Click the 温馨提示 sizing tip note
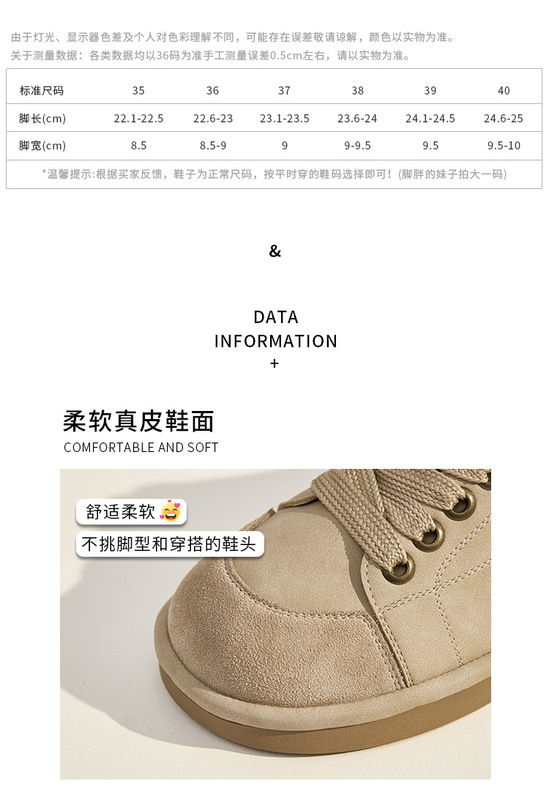The width and height of the screenshot is (549, 800). tap(274, 174)
